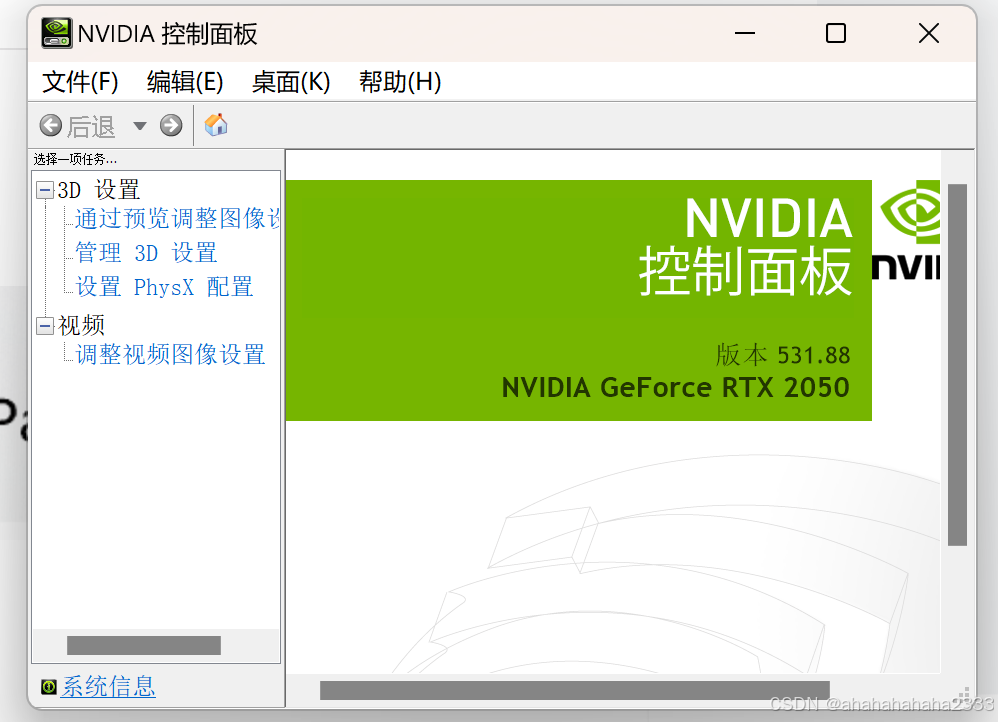Select 设置 PhysX 配置 task

coord(164,287)
